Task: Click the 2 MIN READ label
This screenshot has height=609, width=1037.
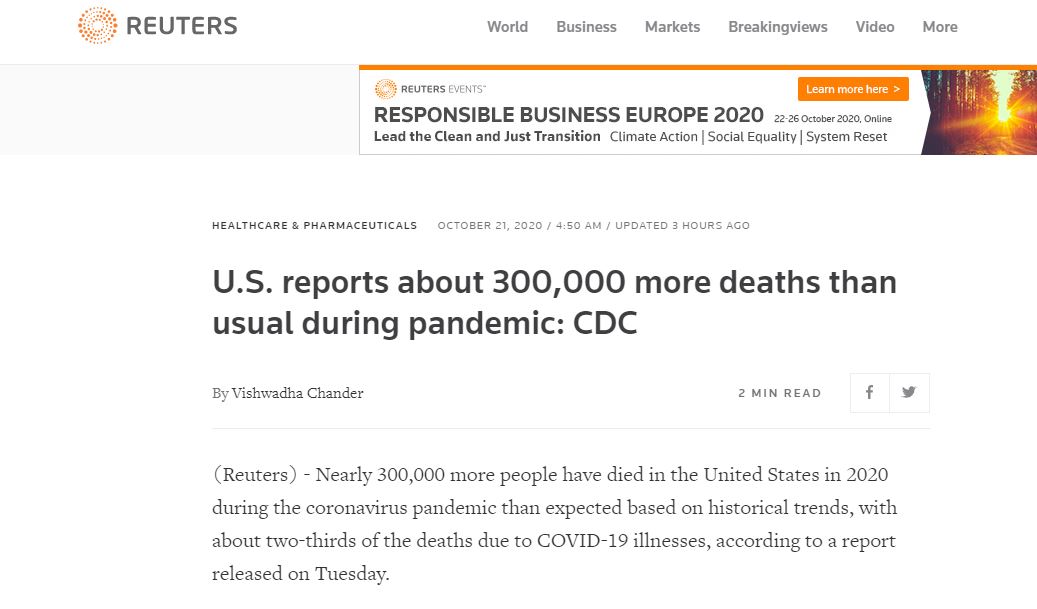Action: click(779, 394)
